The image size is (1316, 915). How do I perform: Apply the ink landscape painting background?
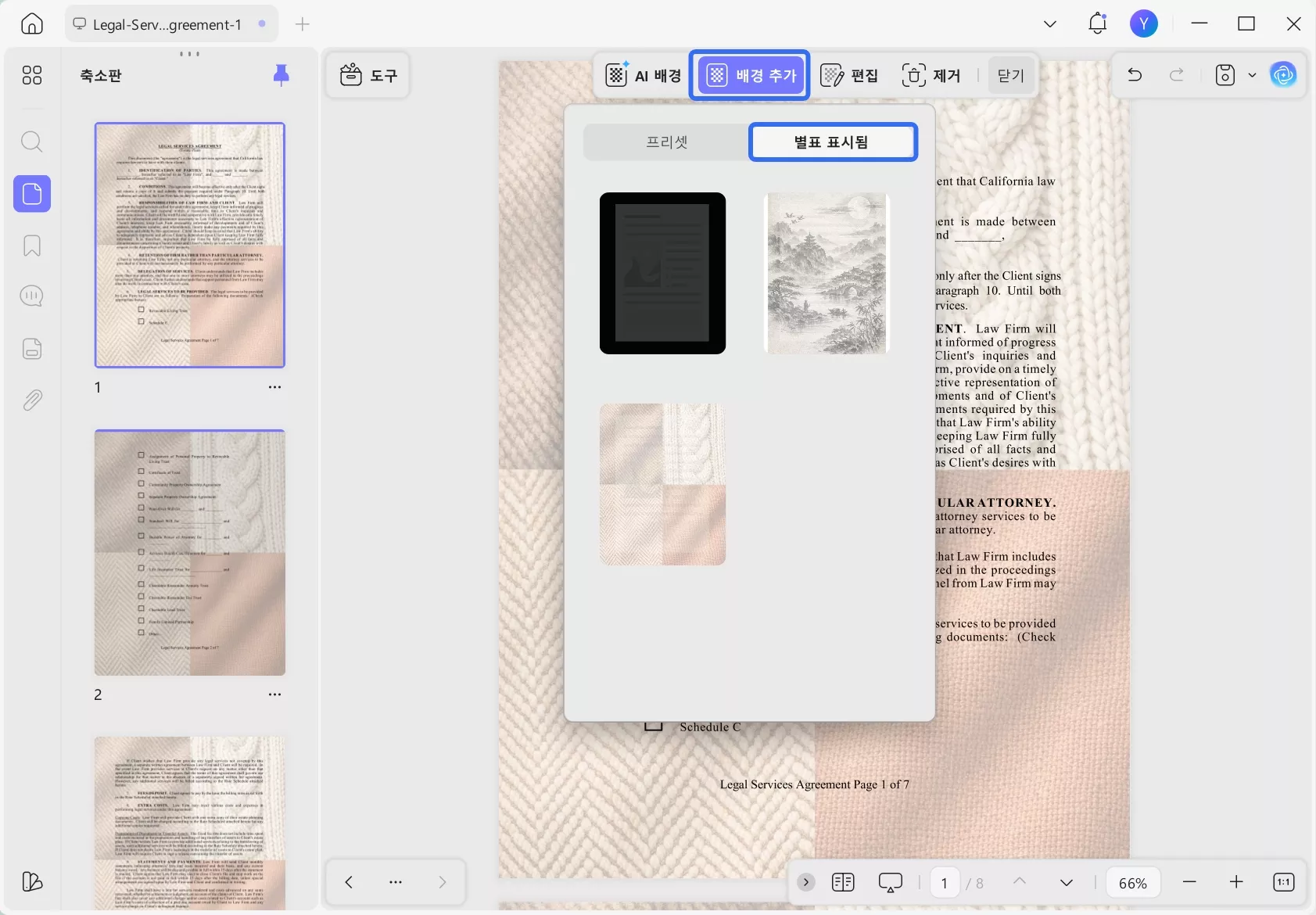click(x=827, y=274)
